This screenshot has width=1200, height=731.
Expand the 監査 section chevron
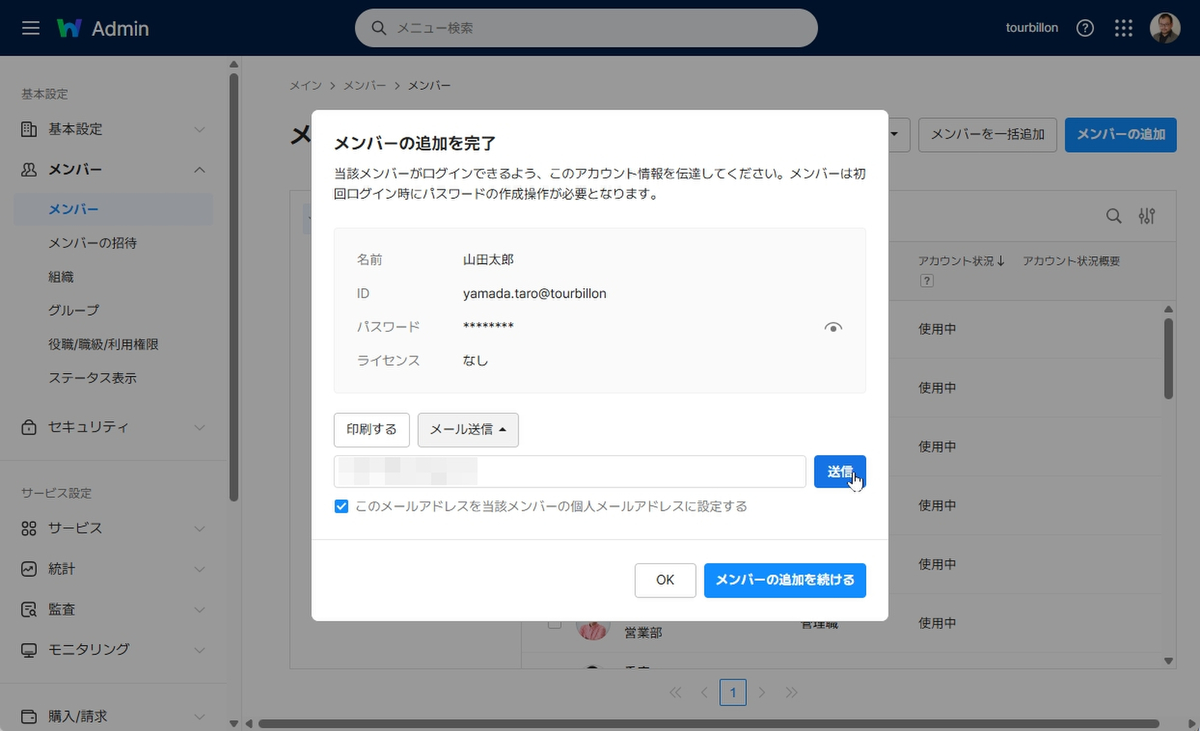[x=199, y=609]
